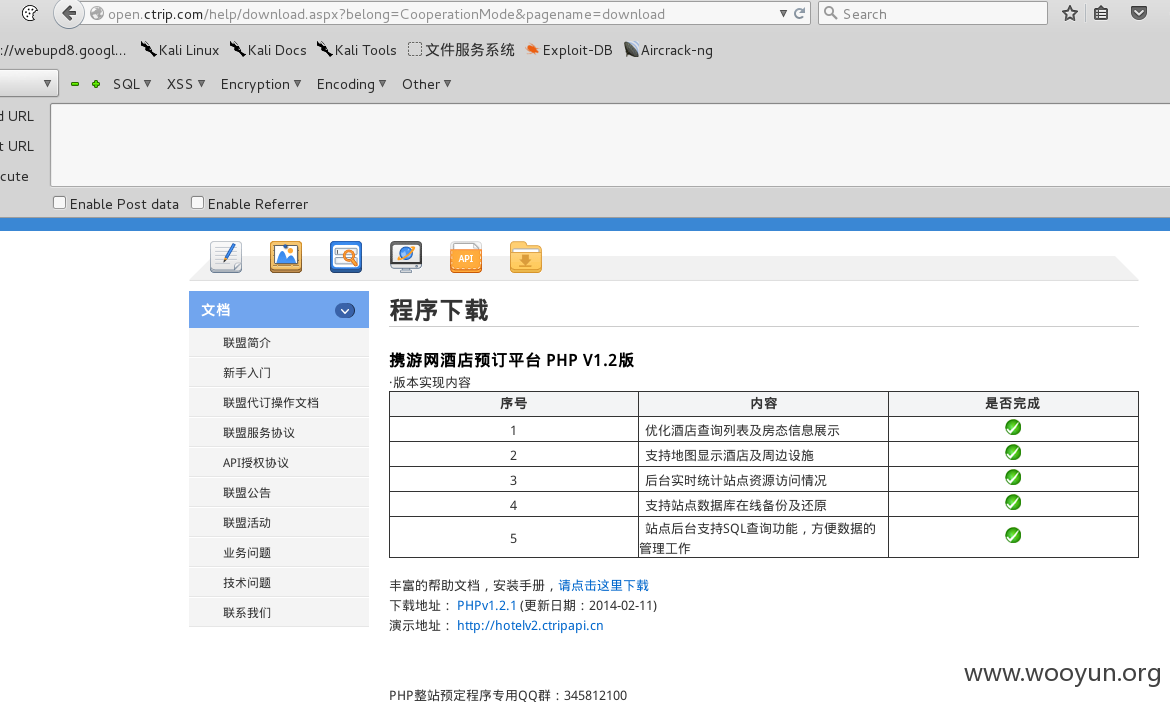Open the HackBar SQL menu
The image size is (1170, 702).
coord(132,84)
